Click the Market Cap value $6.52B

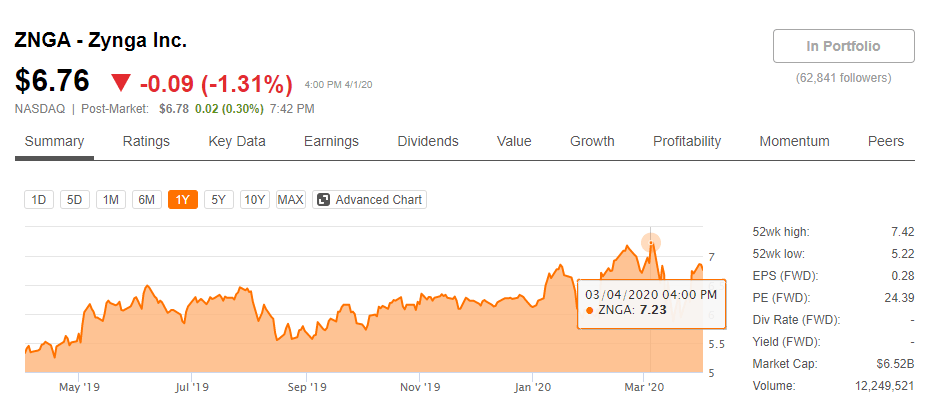click(896, 364)
